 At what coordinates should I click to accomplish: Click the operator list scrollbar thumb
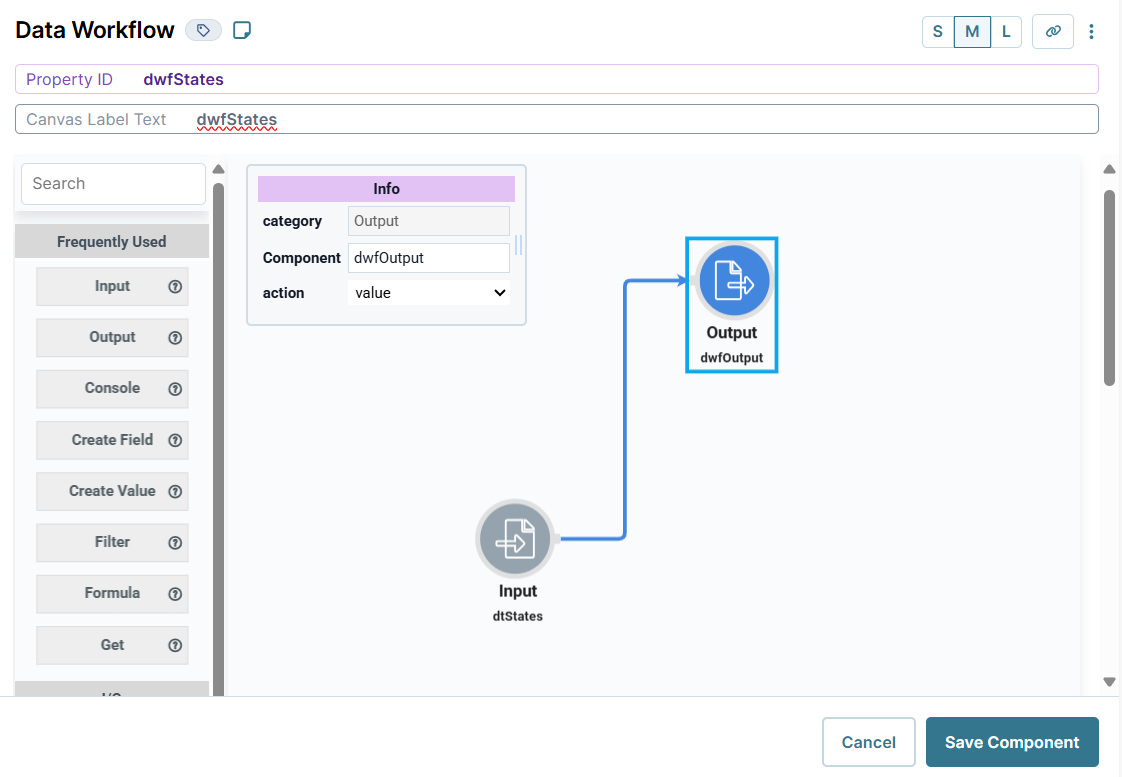click(x=218, y=440)
